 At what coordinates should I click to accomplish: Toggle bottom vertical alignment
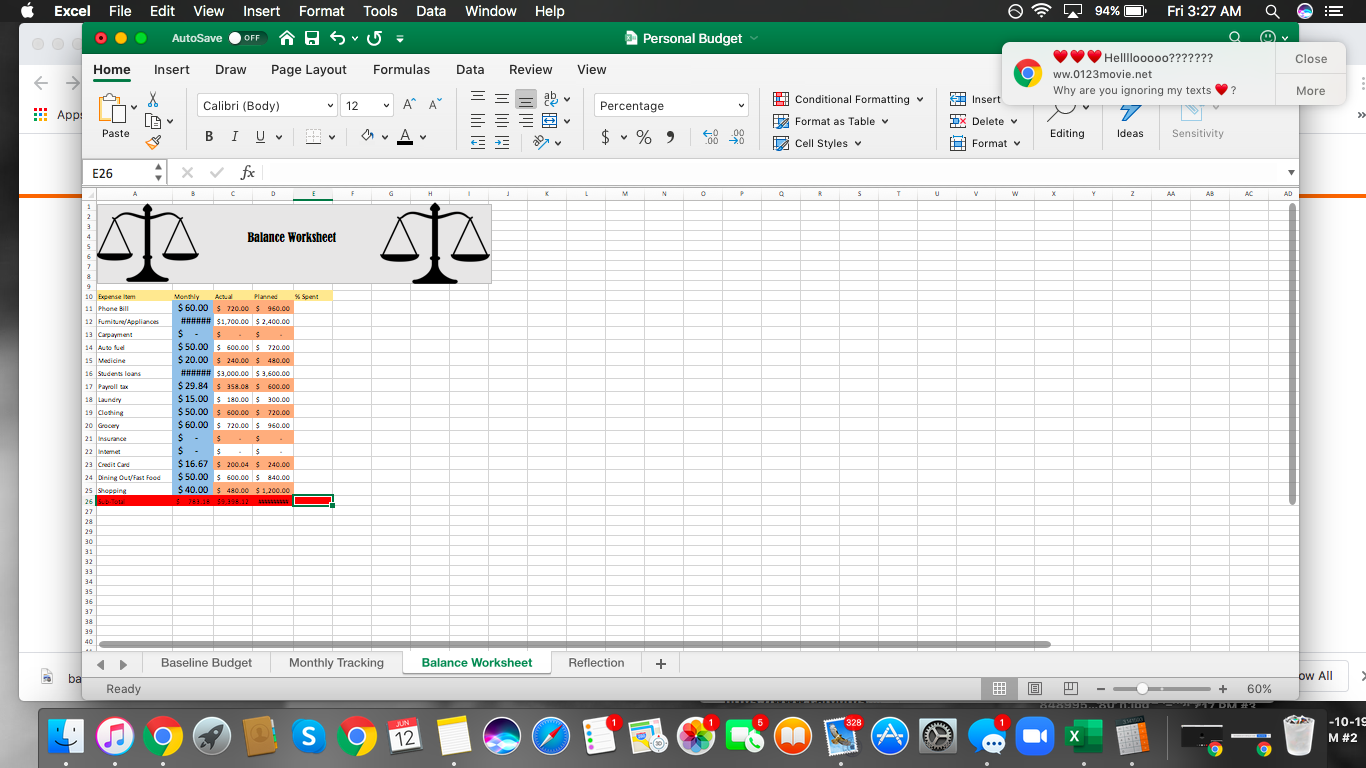tap(525, 99)
